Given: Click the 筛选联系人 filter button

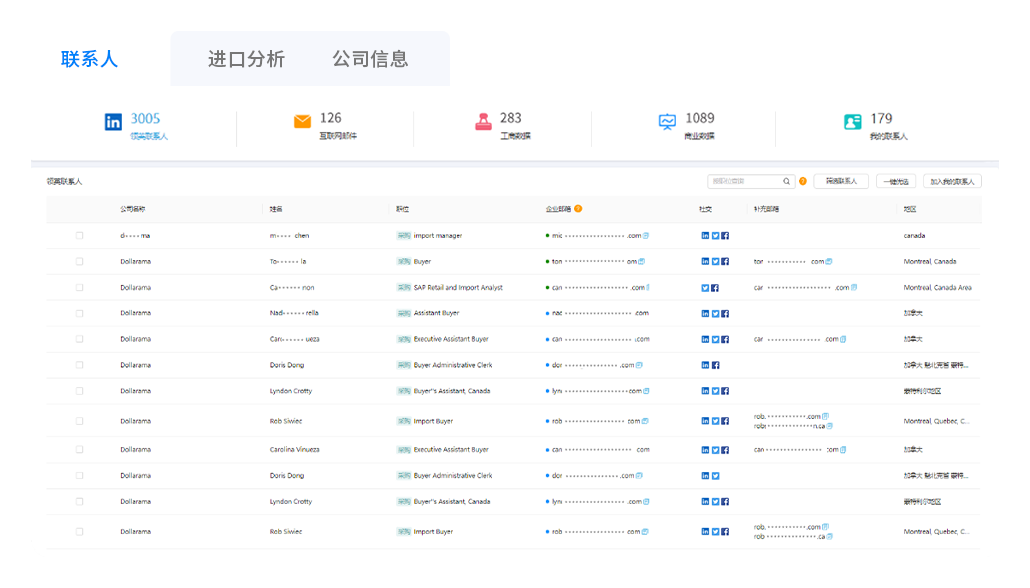Looking at the screenshot, I should pyautogui.click(x=841, y=181).
